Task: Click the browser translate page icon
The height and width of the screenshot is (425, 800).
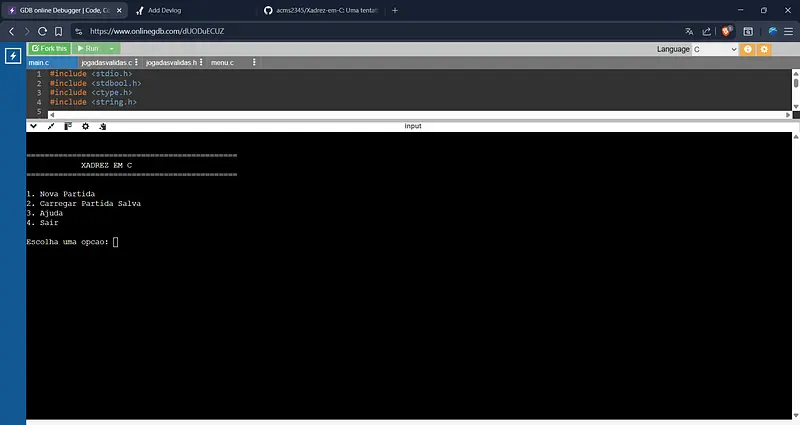Action: pyautogui.click(x=689, y=31)
